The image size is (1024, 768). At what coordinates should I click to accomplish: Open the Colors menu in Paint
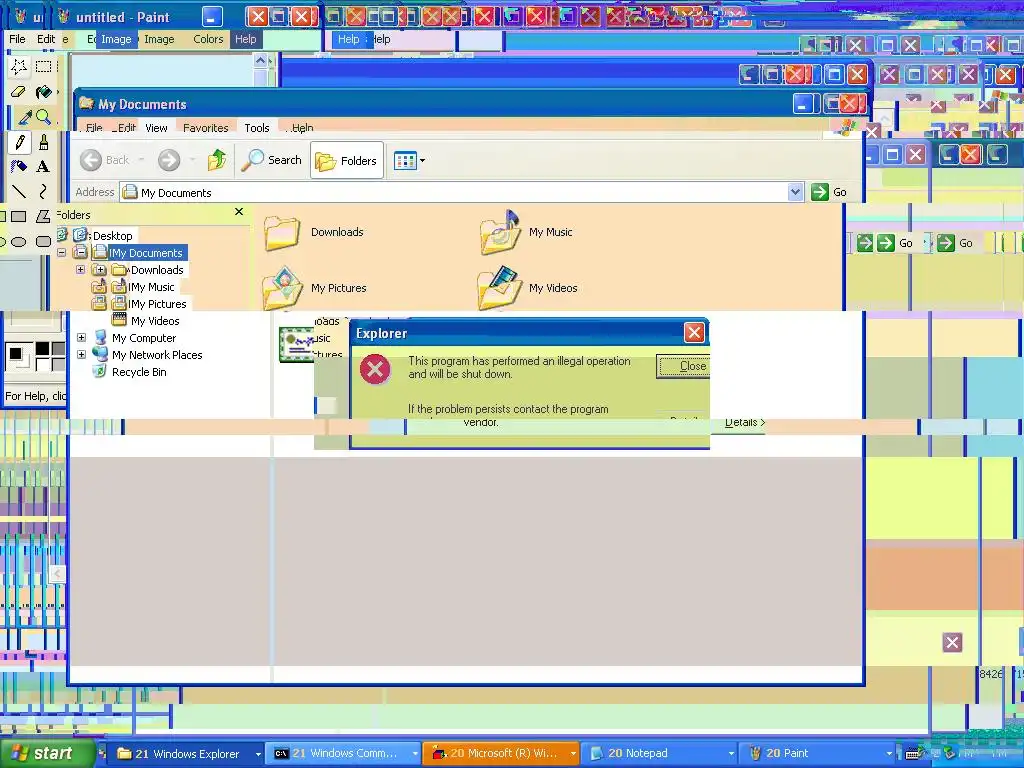tap(208, 39)
